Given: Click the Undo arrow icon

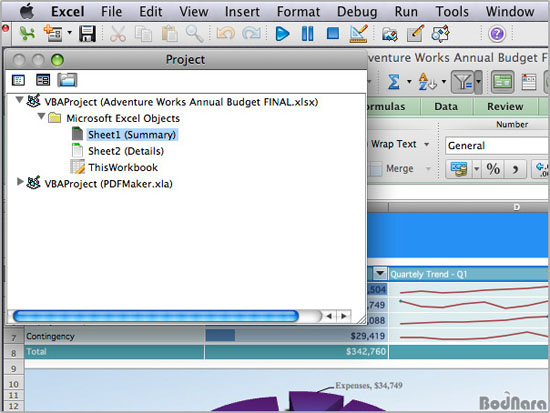Looking at the screenshot, I should coord(225,34).
